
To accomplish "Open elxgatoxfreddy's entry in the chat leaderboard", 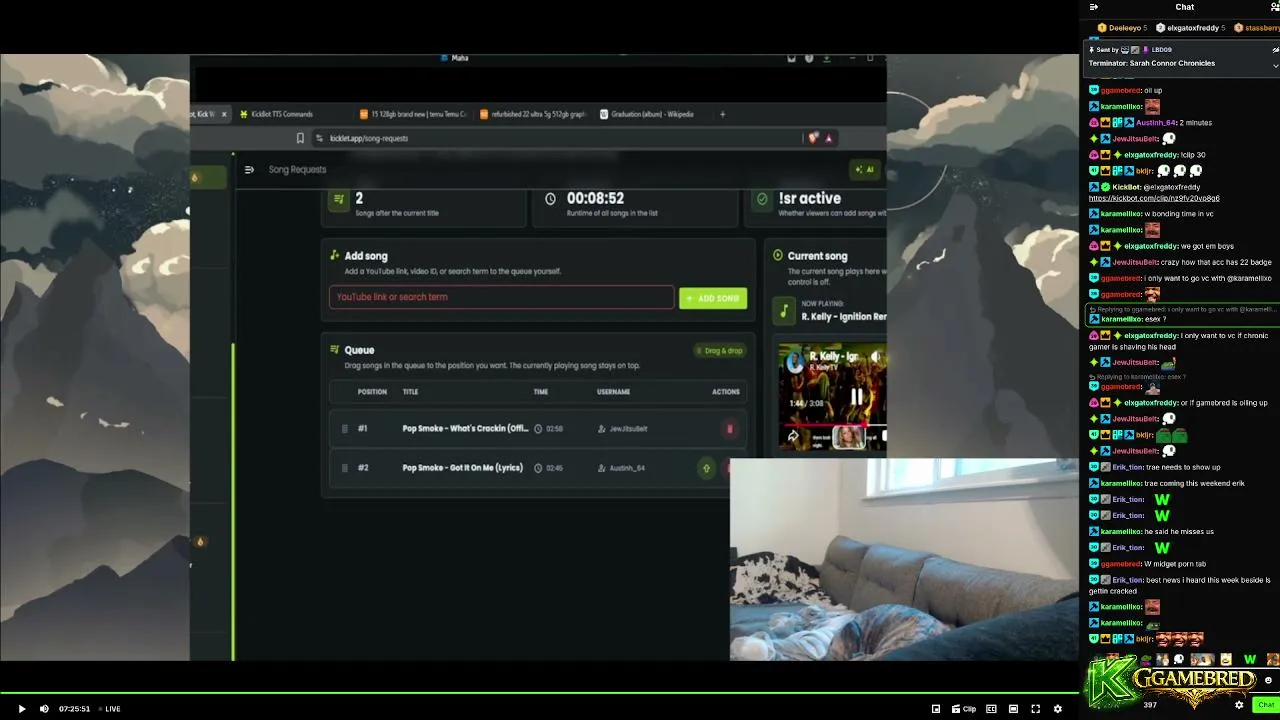I will click(x=1190, y=28).
